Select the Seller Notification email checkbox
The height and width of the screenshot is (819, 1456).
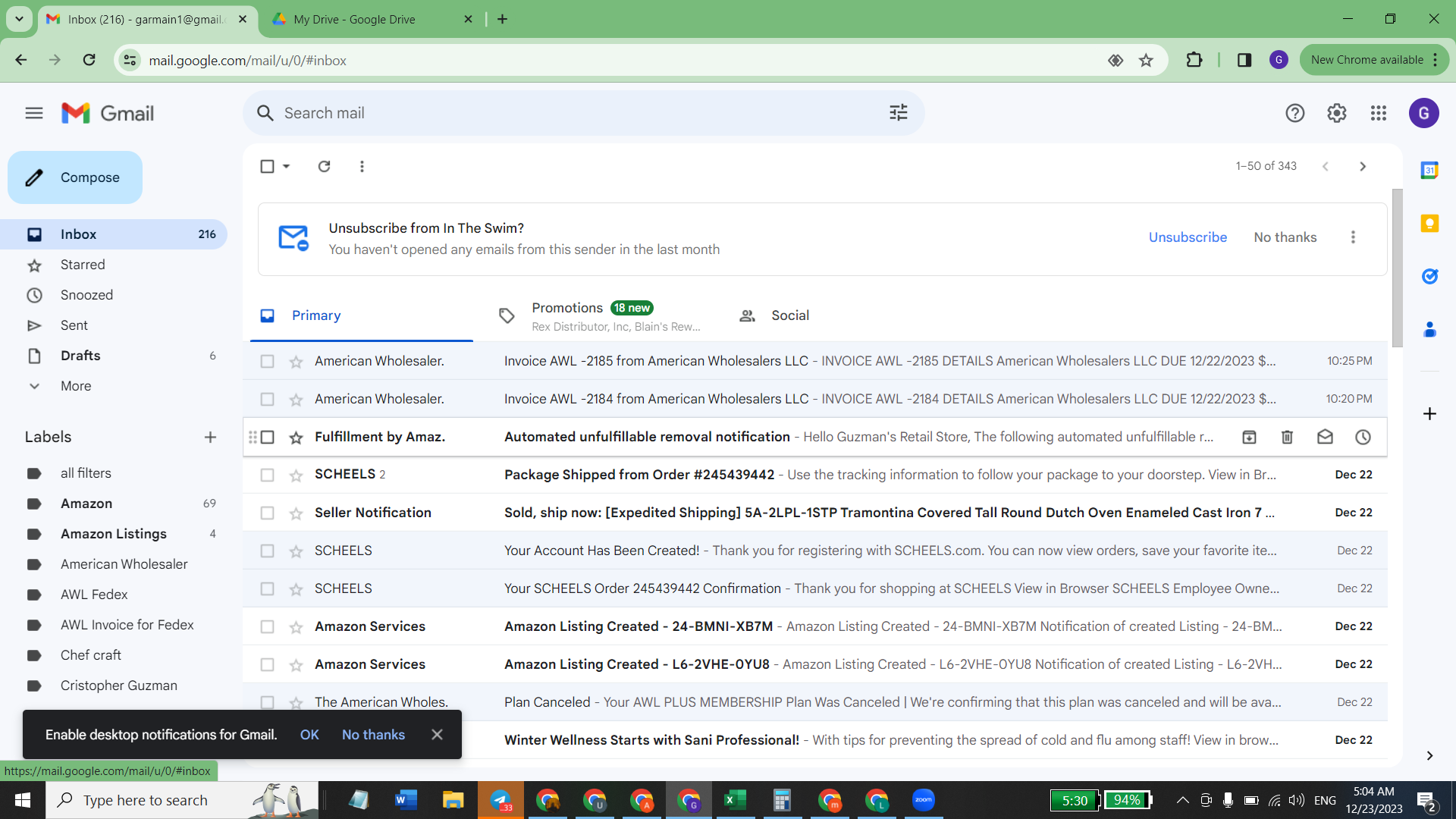click(x=267, y=513)
